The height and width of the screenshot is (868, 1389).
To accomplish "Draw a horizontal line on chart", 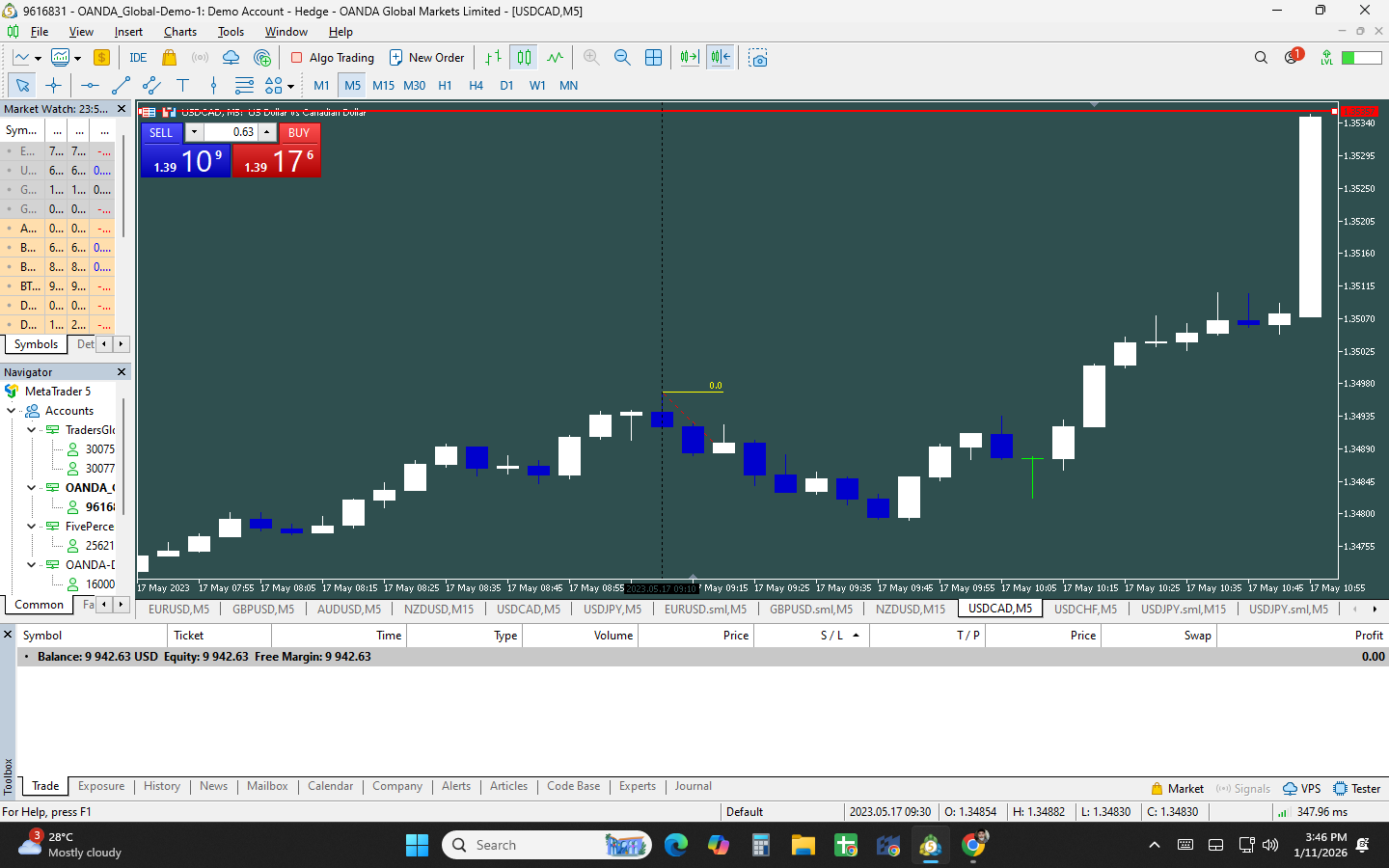I will click(x=90, y=86).
